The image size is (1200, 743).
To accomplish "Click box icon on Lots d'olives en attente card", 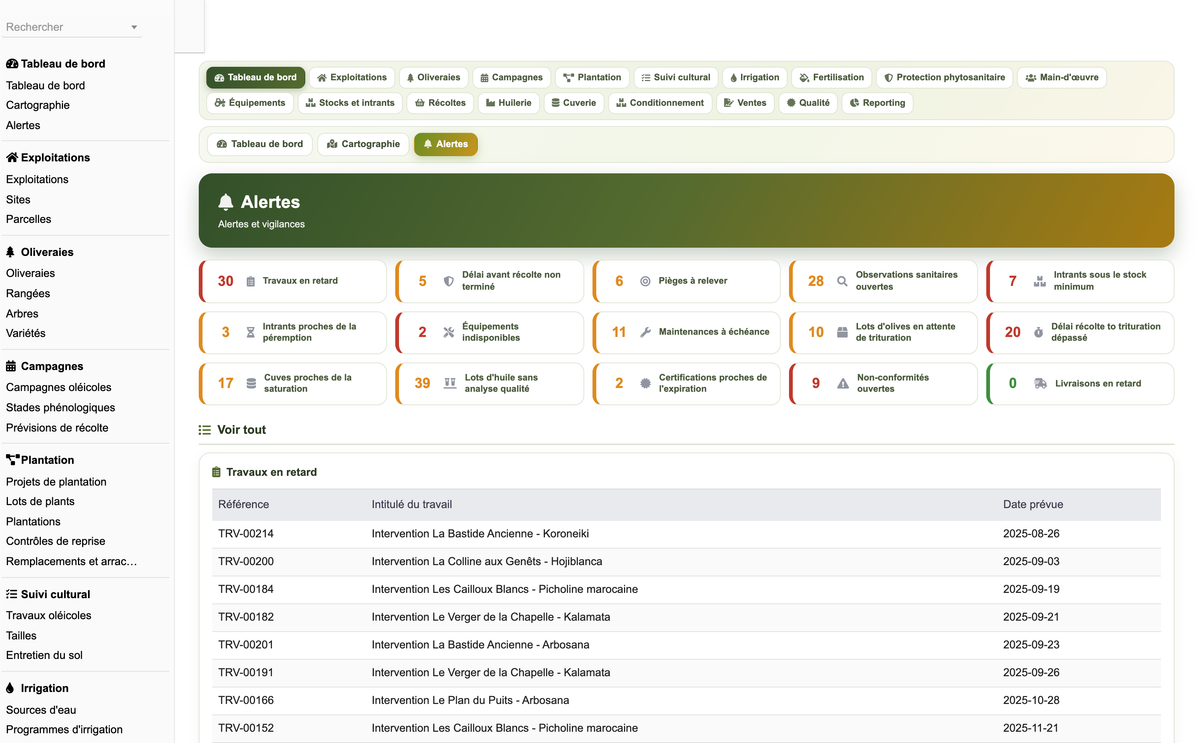I will pyautogui.click(x=842, y=332).
